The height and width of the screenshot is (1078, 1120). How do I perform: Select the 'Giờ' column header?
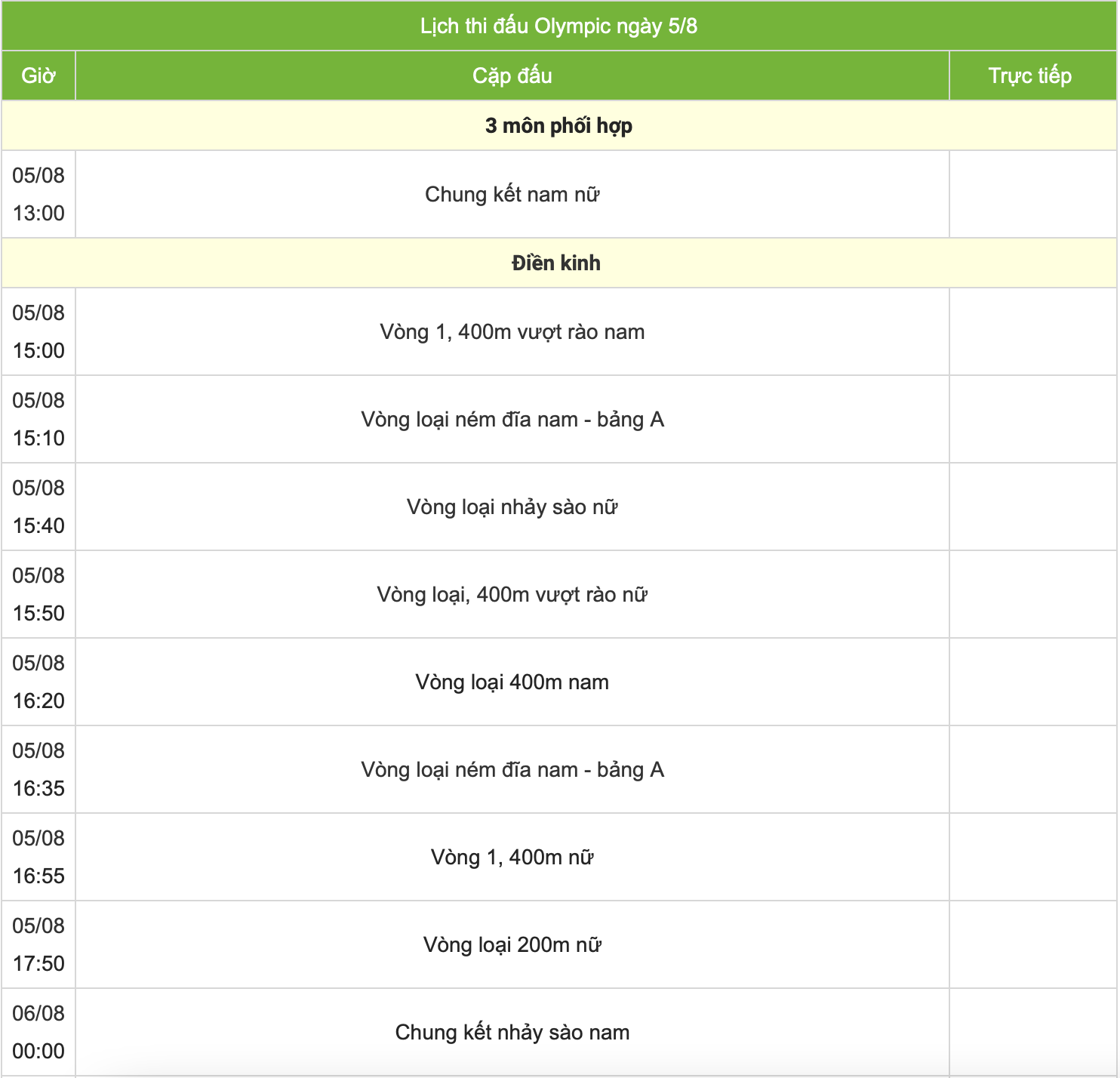(x=38, y=75)
